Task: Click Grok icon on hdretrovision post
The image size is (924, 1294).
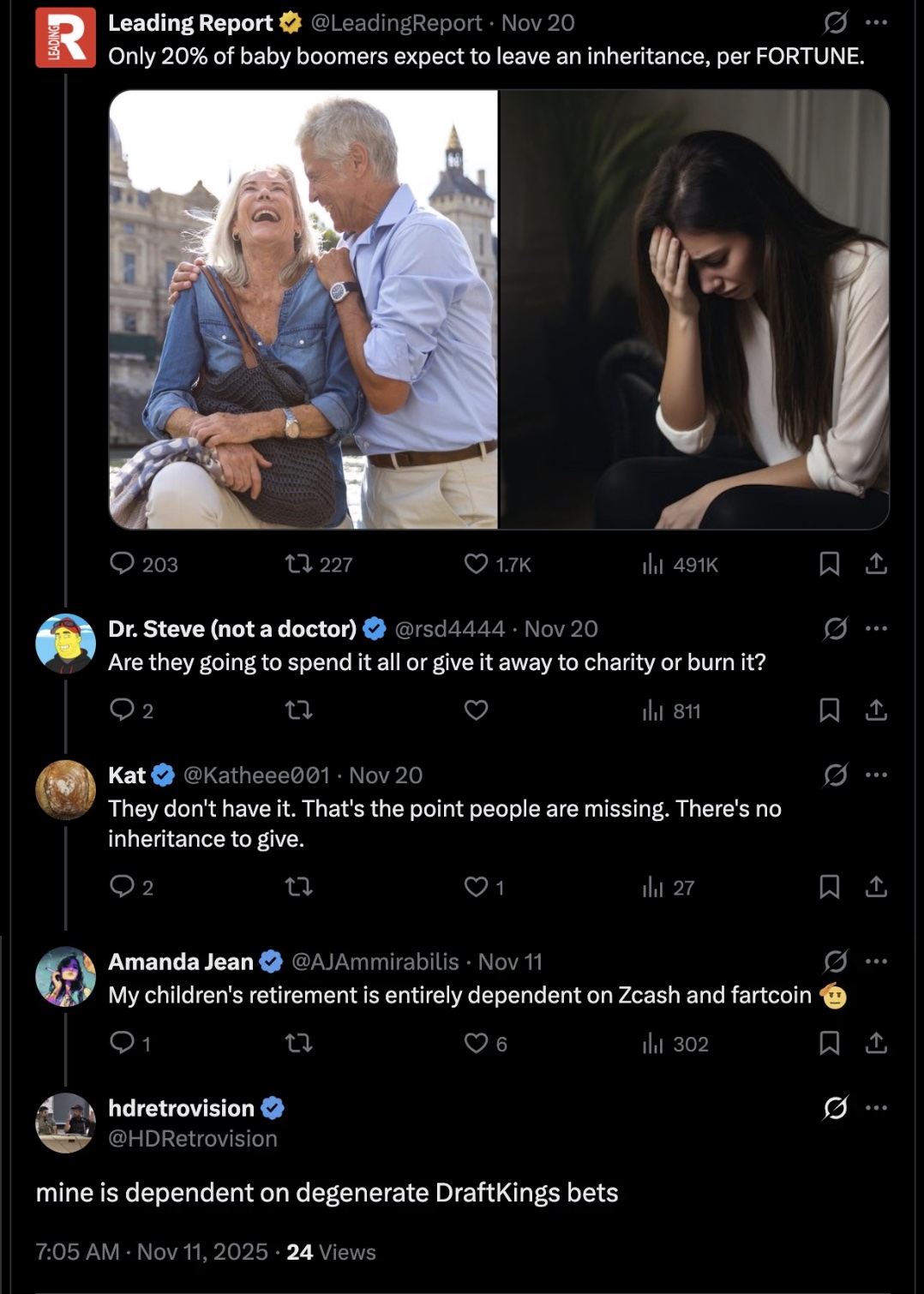Action: point(835,1108)
